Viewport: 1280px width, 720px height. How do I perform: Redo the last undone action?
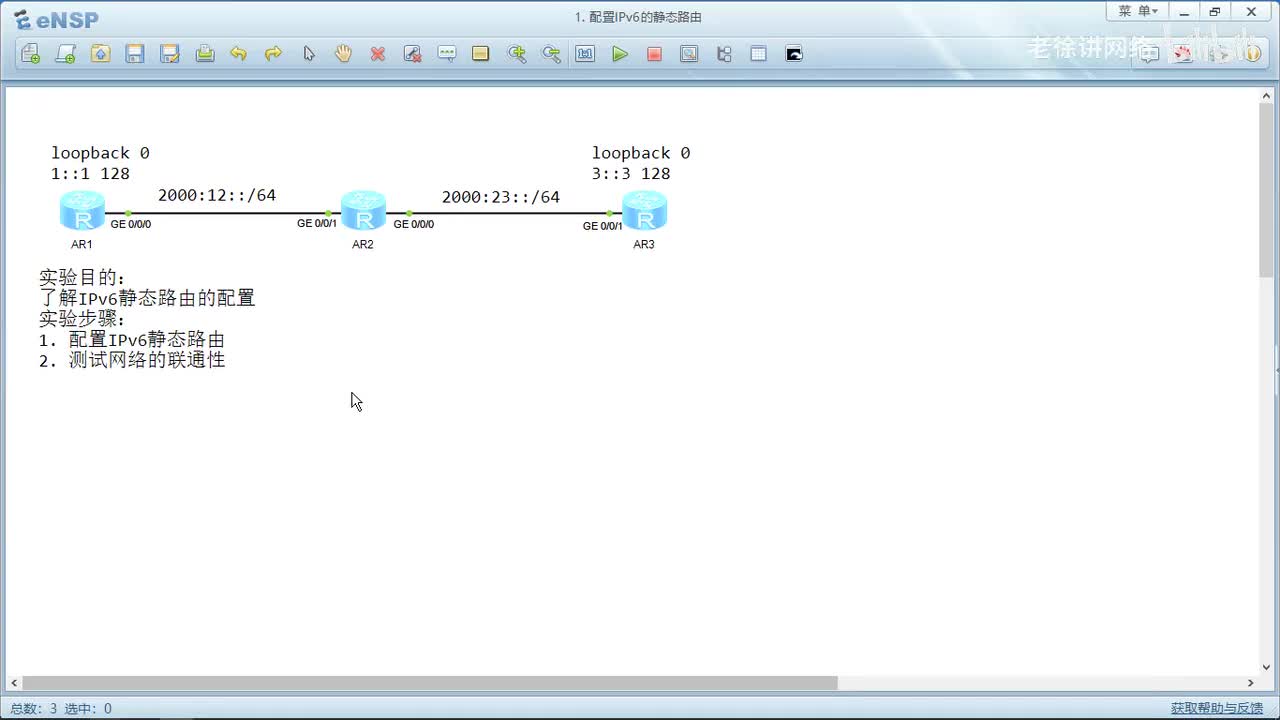[273, 54]
